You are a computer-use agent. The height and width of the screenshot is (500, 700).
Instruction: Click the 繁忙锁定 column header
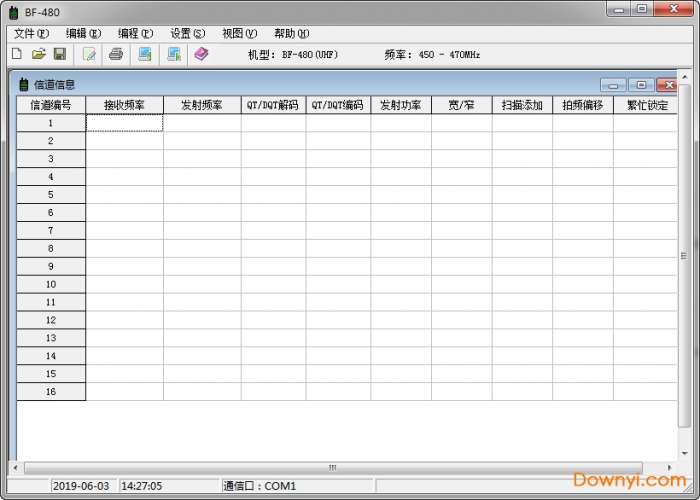coord(646,105)
